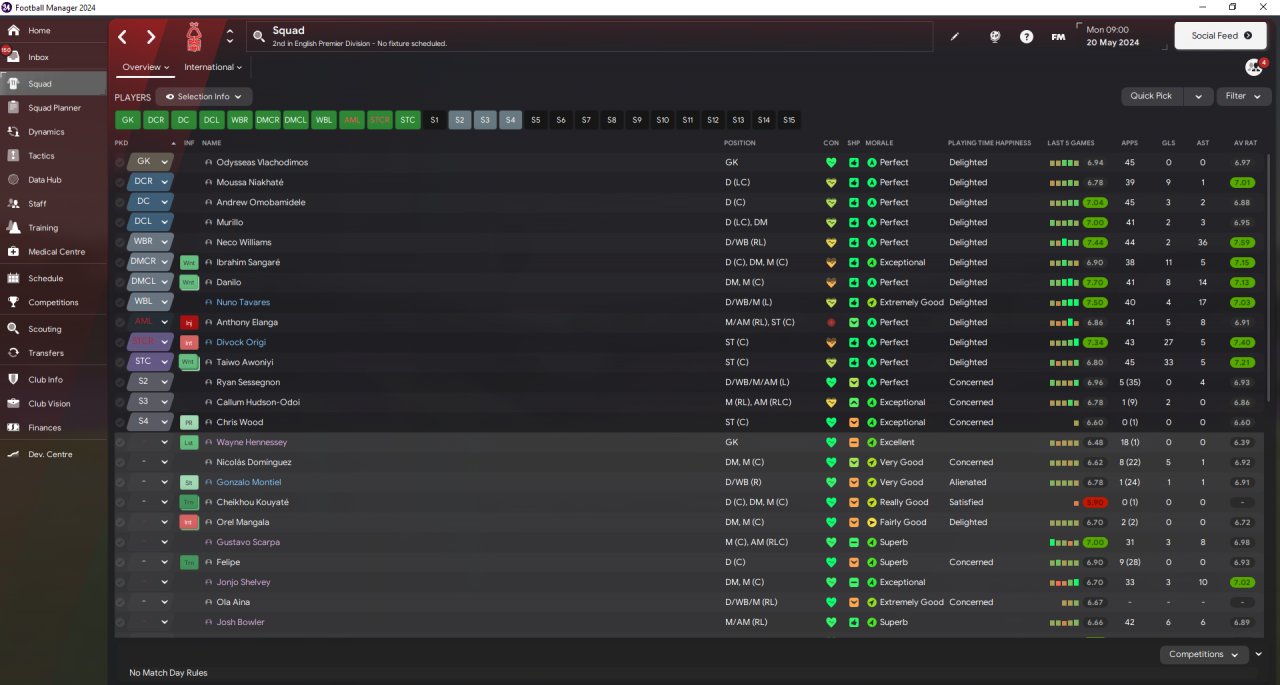
Task: Open Data Hub from sidebar
Action: [44, 180]
